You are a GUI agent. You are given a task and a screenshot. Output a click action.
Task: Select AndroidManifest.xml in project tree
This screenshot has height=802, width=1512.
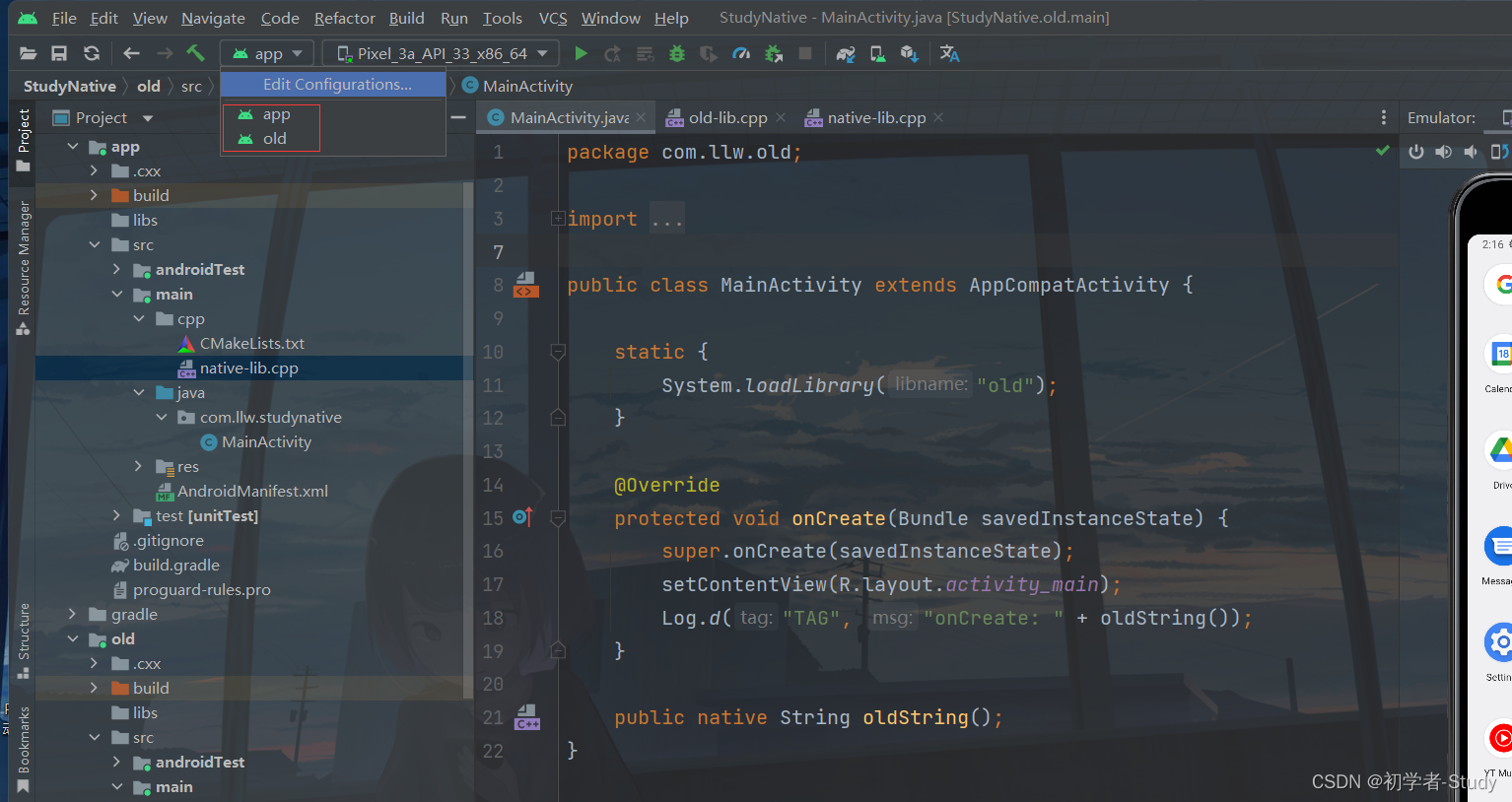[x=252, y=491]
